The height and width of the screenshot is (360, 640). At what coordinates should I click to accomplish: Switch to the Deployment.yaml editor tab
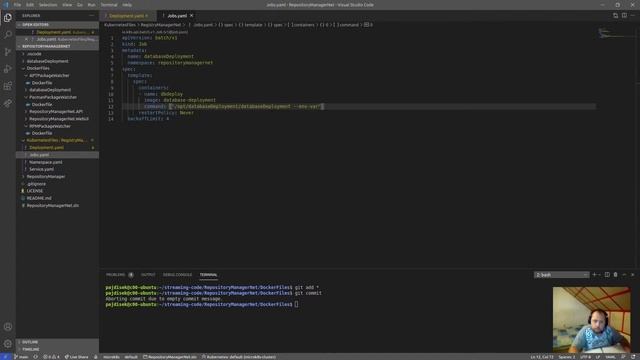point(128,16)
